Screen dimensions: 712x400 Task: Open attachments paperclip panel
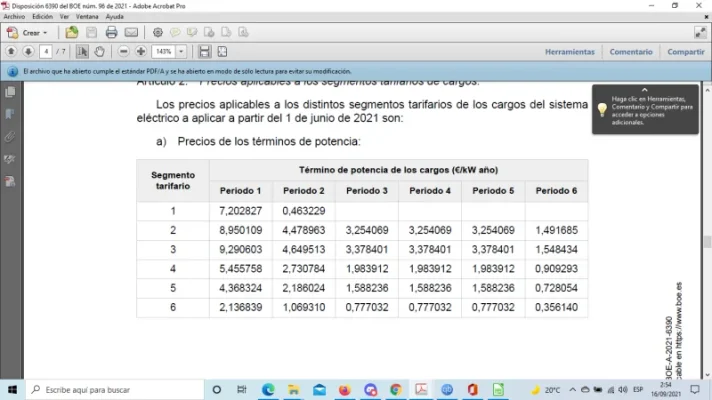10,137
